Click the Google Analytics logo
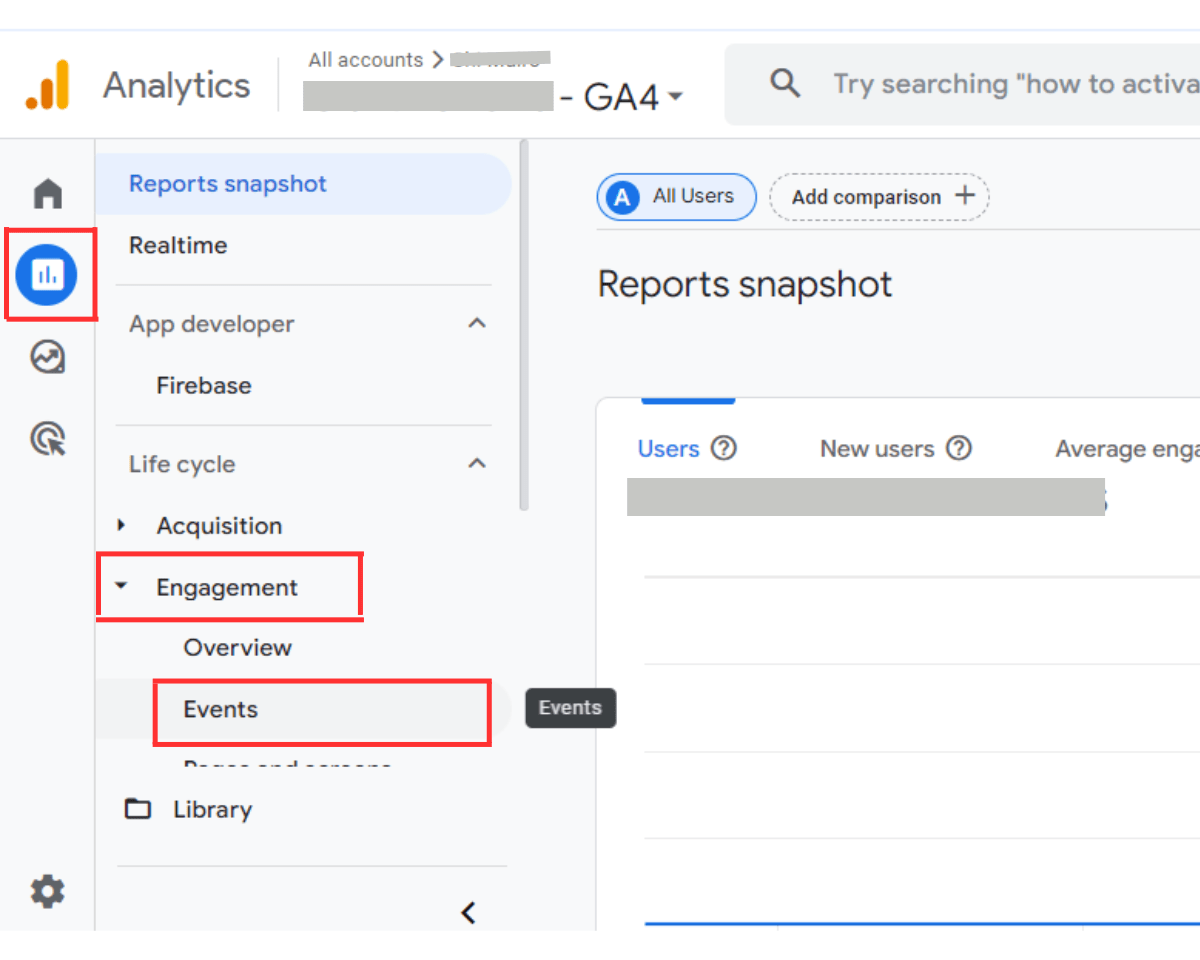The image size is (1200, 960). (x=47, y=84)
